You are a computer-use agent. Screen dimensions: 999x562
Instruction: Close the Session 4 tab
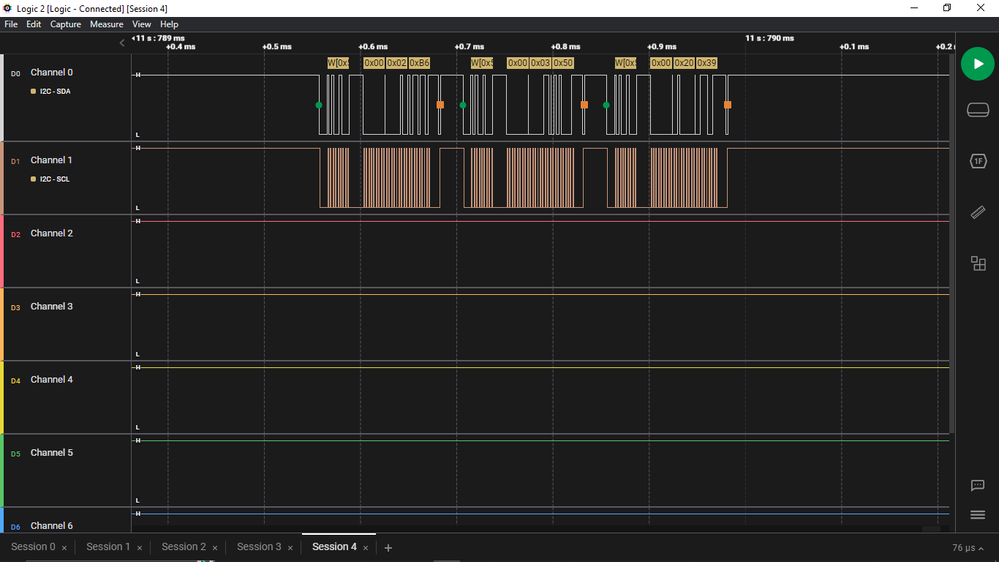coord(365,548)
